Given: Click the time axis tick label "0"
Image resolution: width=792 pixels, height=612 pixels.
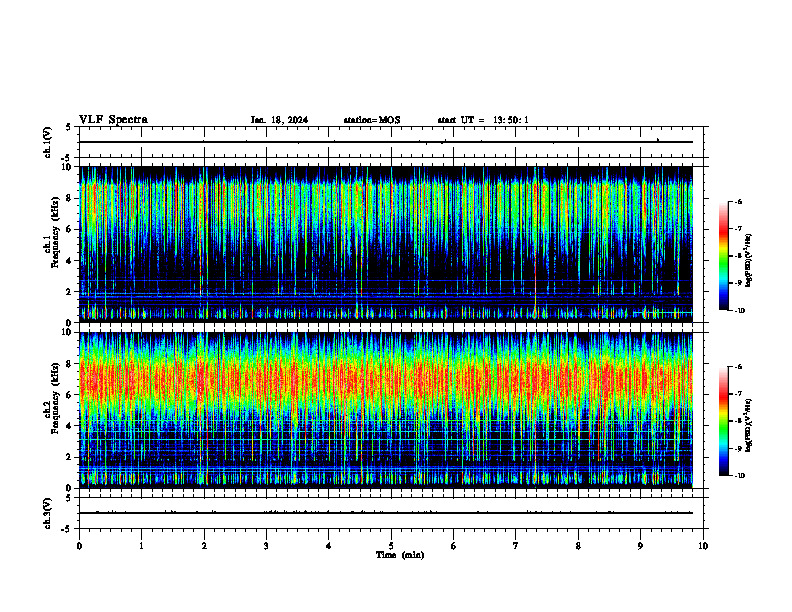Looking at the screenshot, I should click(x=79, y=546).
